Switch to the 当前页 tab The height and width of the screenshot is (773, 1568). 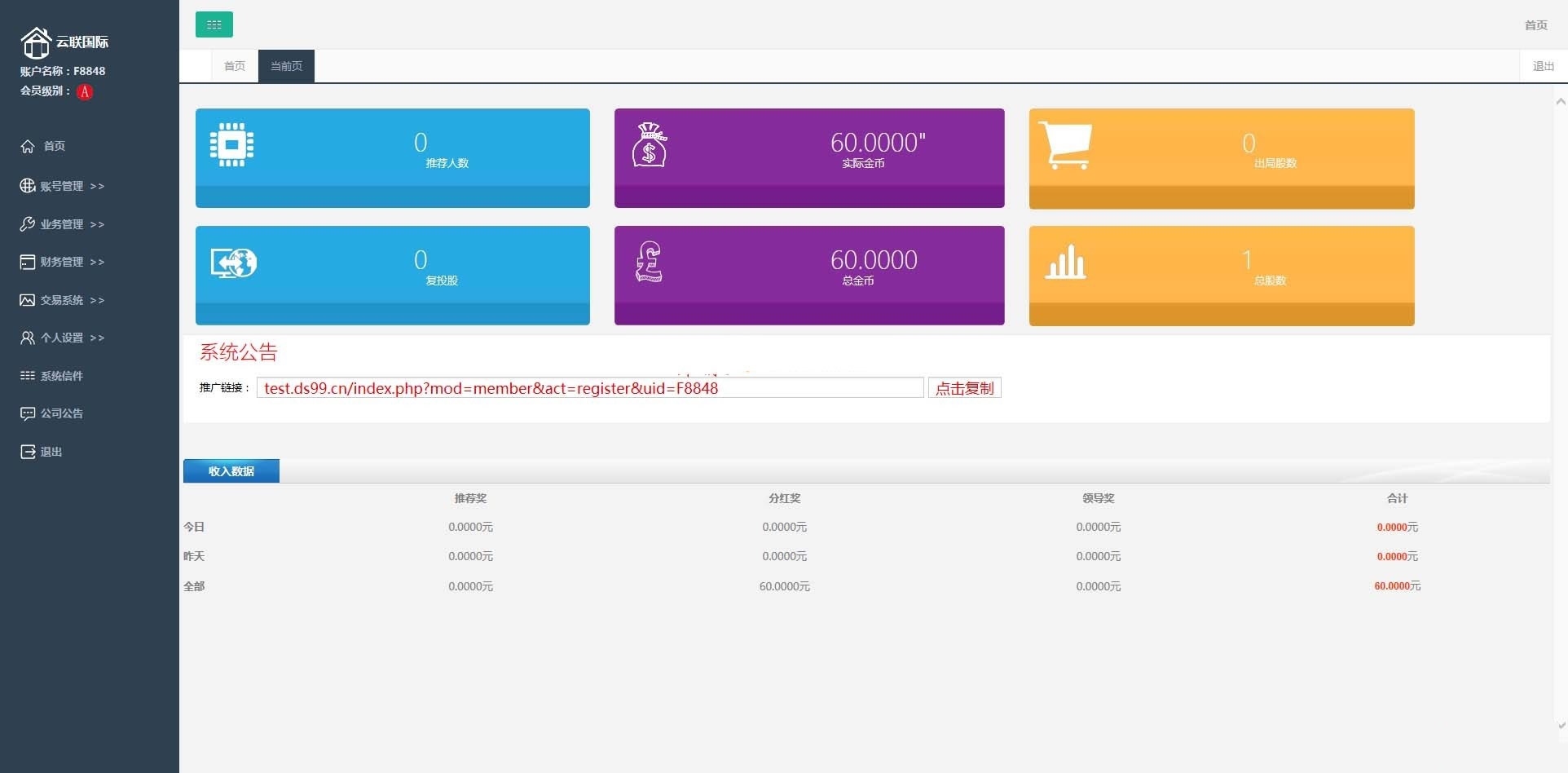coord(286,66)
